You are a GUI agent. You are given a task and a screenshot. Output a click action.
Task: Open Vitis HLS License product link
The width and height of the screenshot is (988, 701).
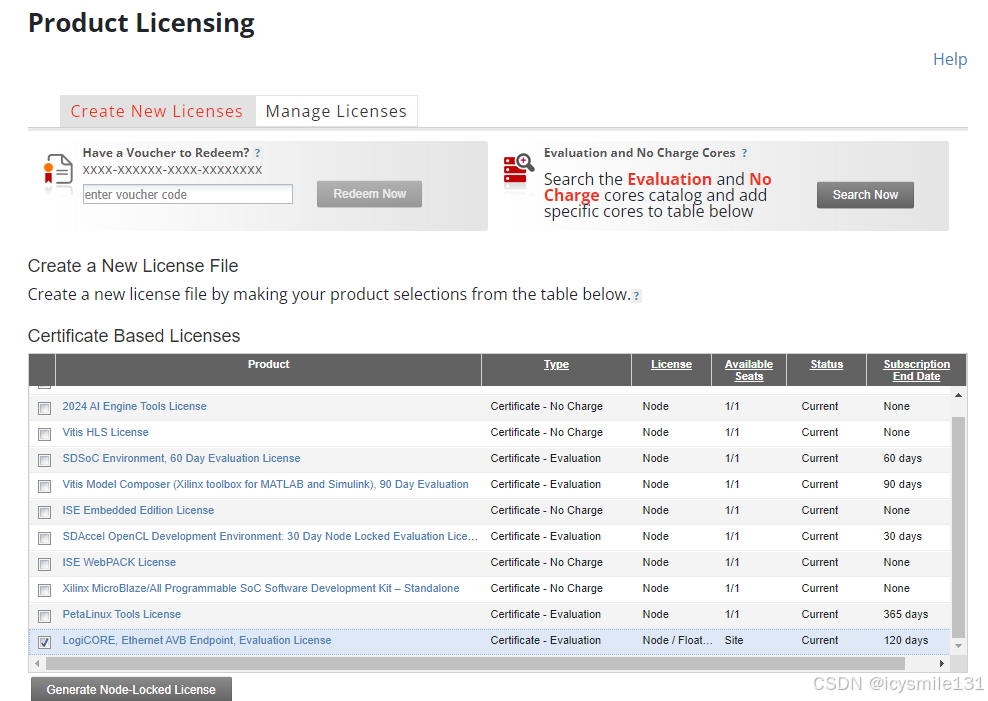pyautogui.click(x=105, y=432)
